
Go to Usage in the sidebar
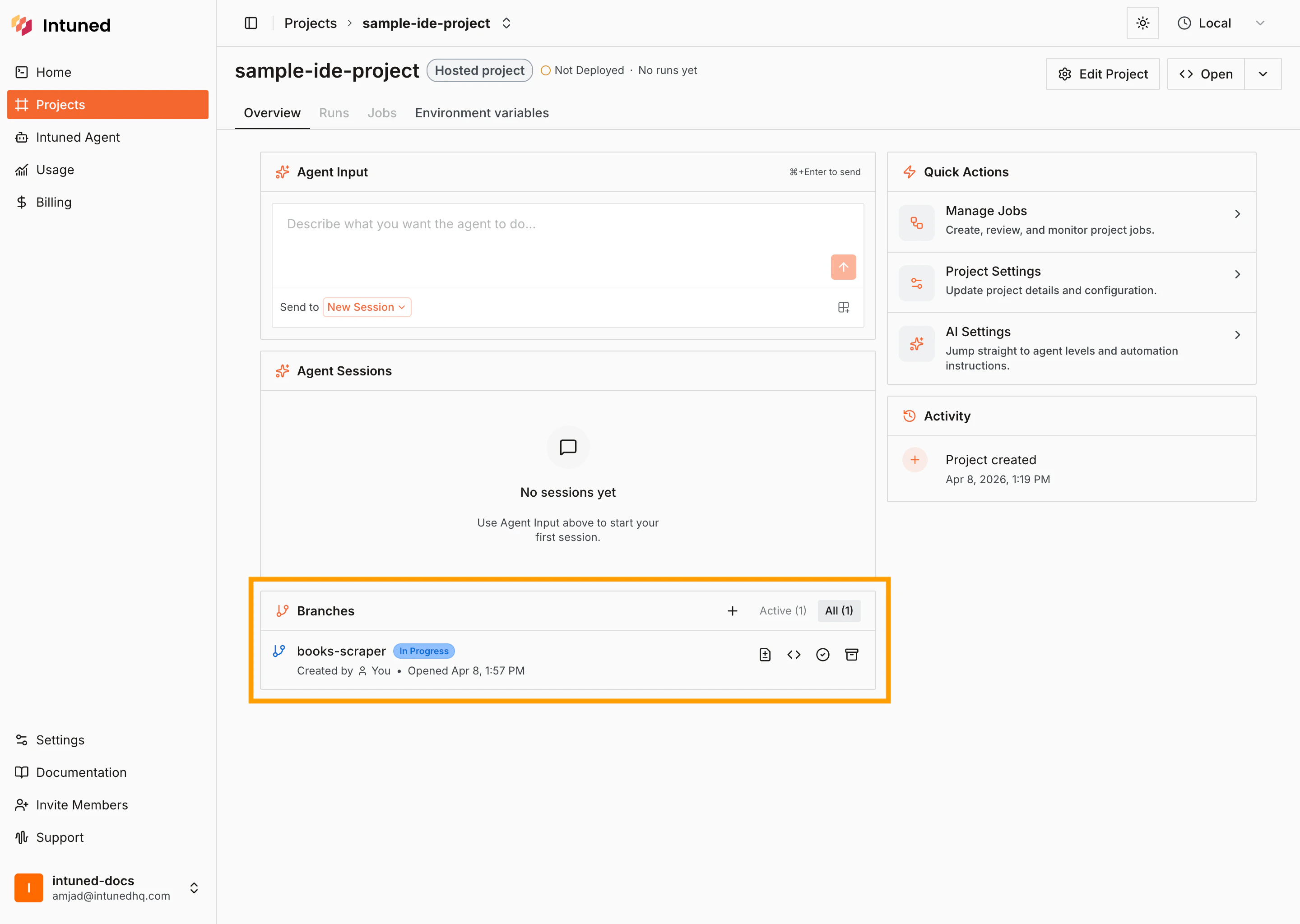(x=55, y=170)
